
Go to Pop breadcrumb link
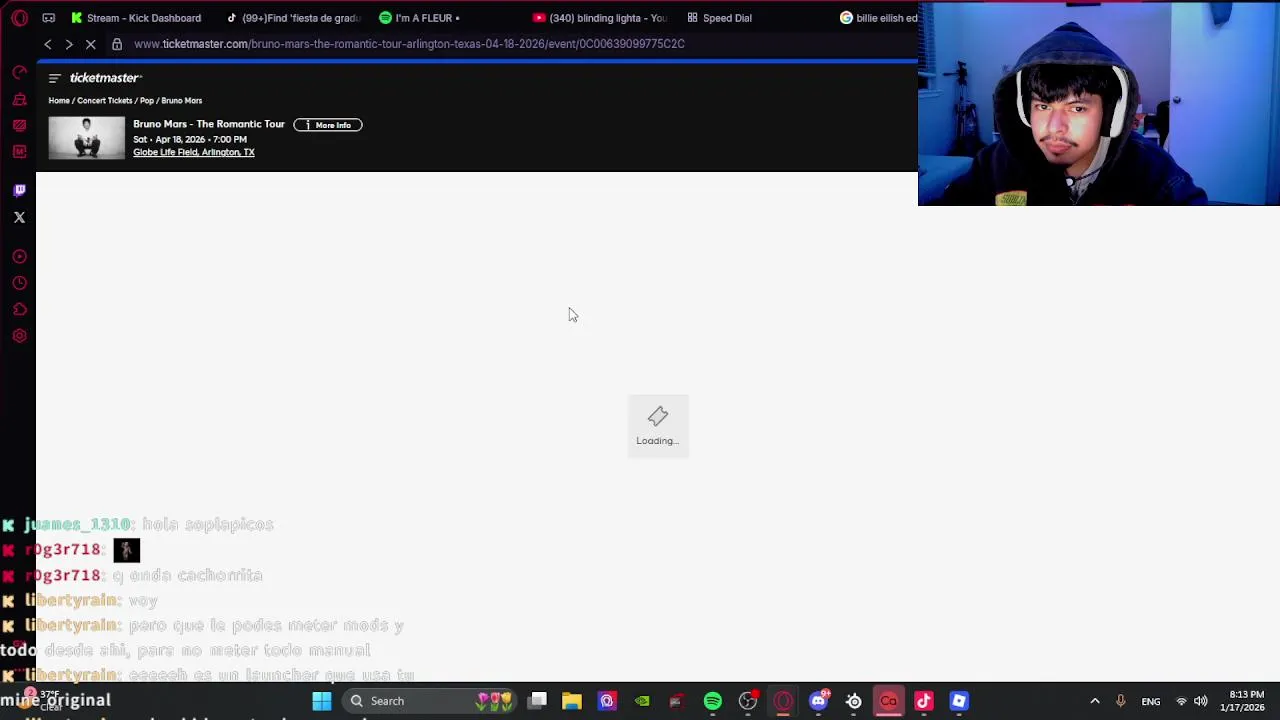(x=147, y=101)
